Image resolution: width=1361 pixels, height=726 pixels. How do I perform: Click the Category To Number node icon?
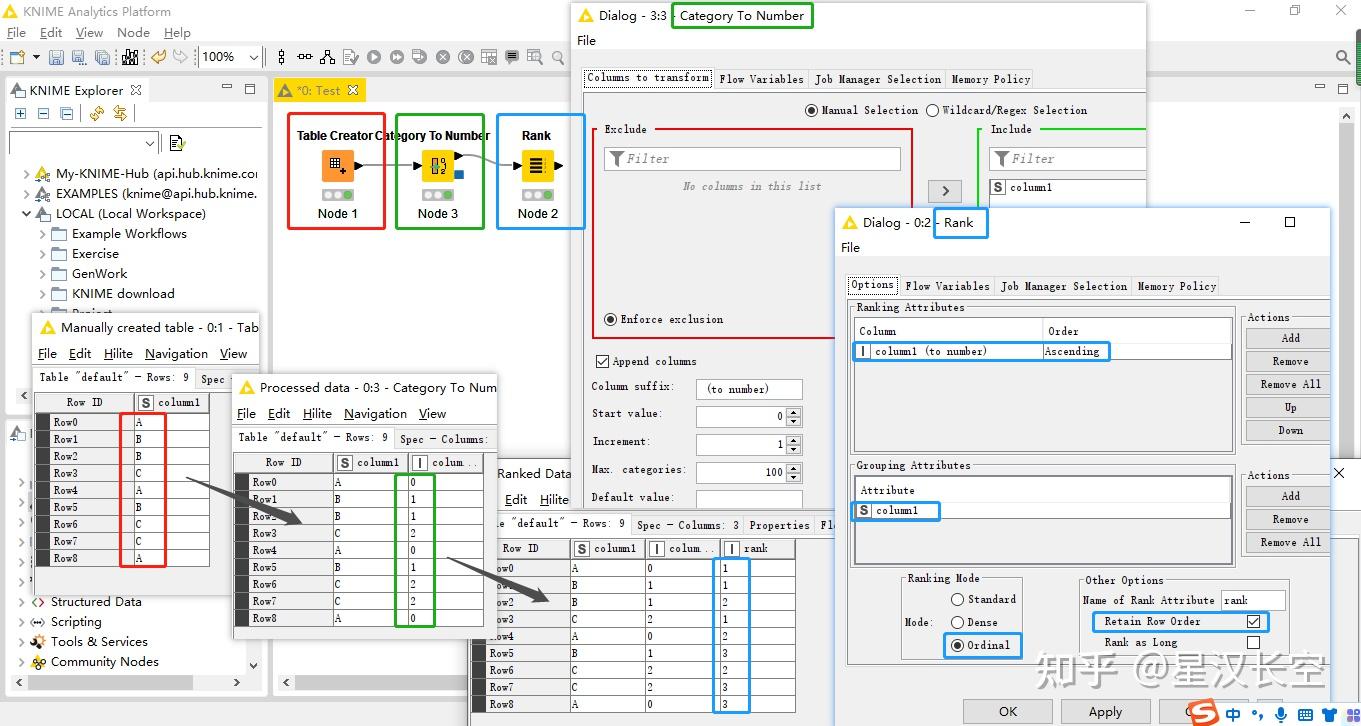[x=438, y=166]
